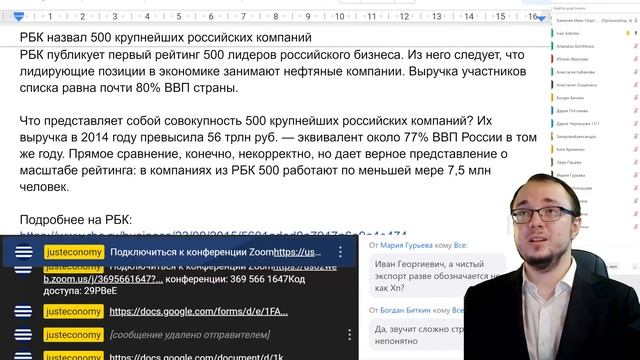This screenshot has height=360, width=640.
Task: Click justeconomy badge on the highlighted message
Action: pos(74,252)
